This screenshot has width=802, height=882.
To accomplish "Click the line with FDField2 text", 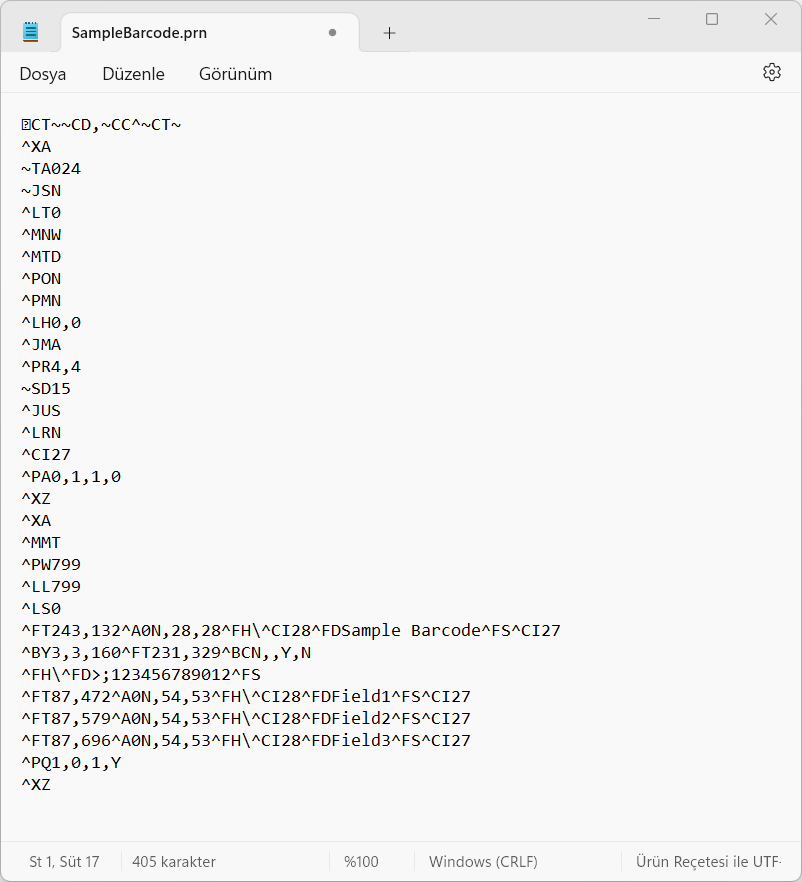I will click(245, 719).
